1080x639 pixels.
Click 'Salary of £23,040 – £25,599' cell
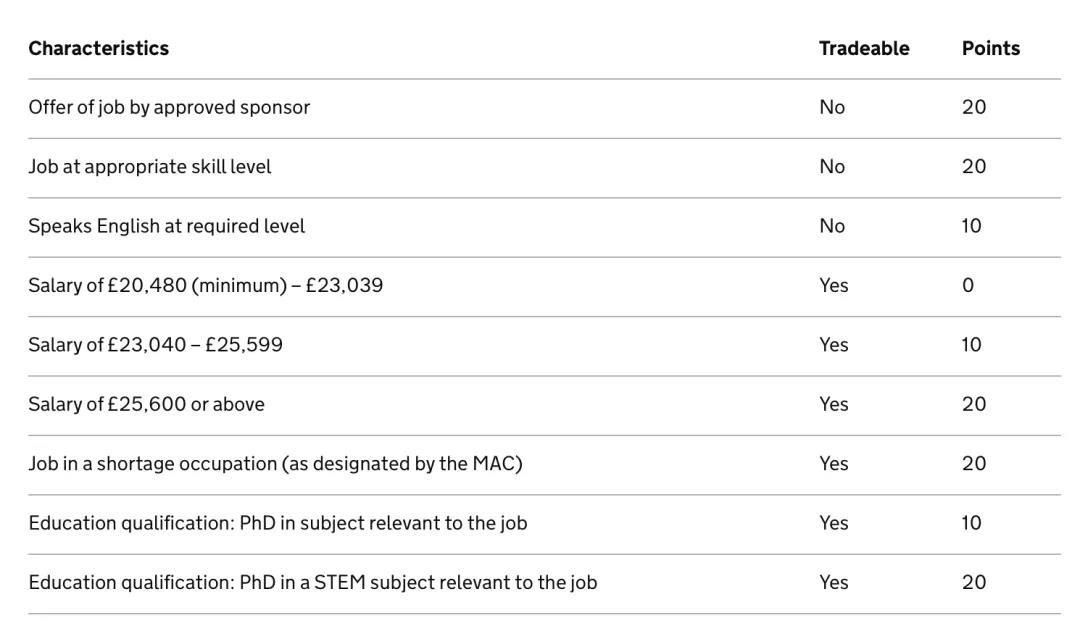click(x=155, y=345)
